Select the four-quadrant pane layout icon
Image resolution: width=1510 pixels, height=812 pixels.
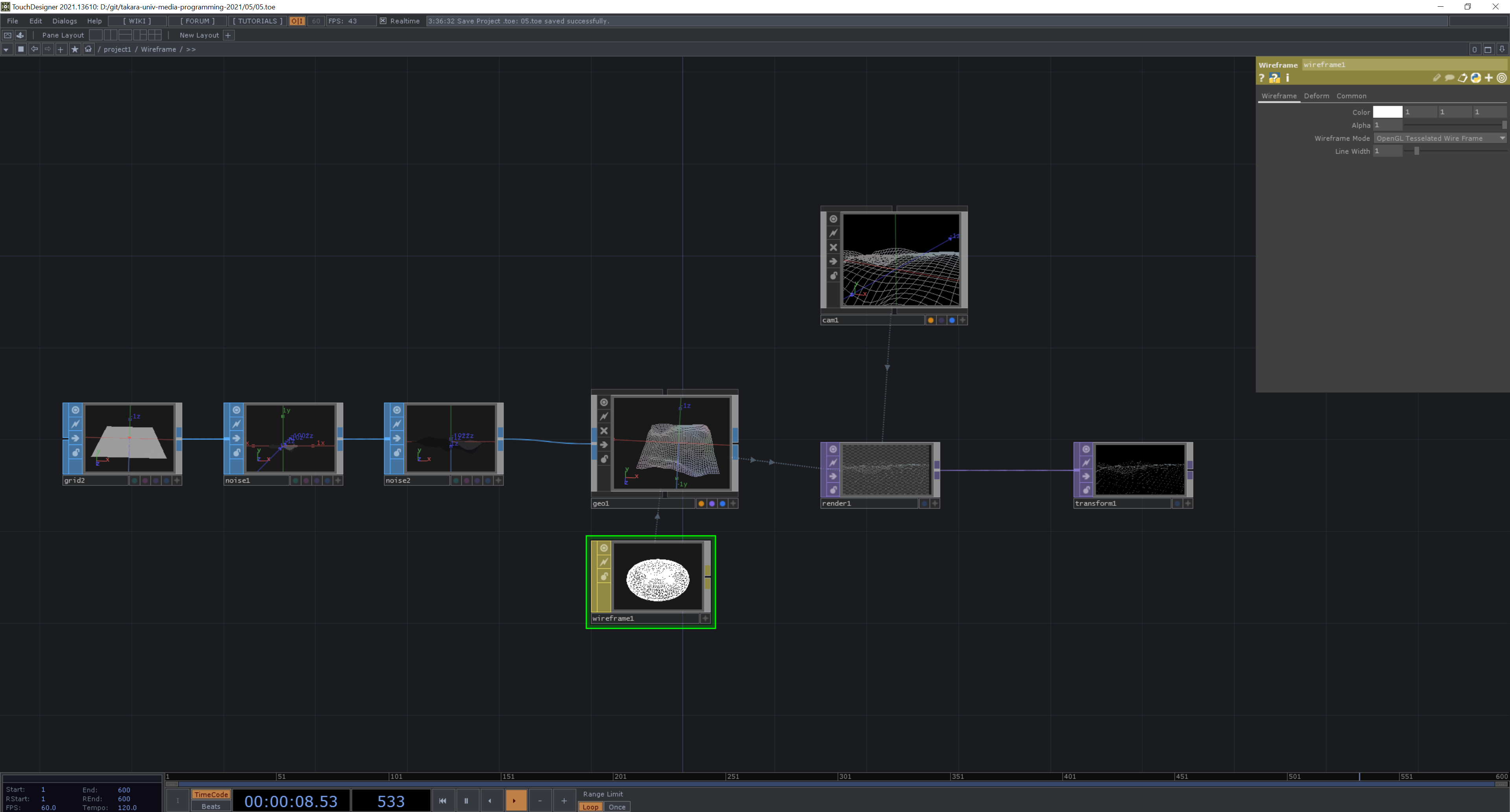coord(155,35)
